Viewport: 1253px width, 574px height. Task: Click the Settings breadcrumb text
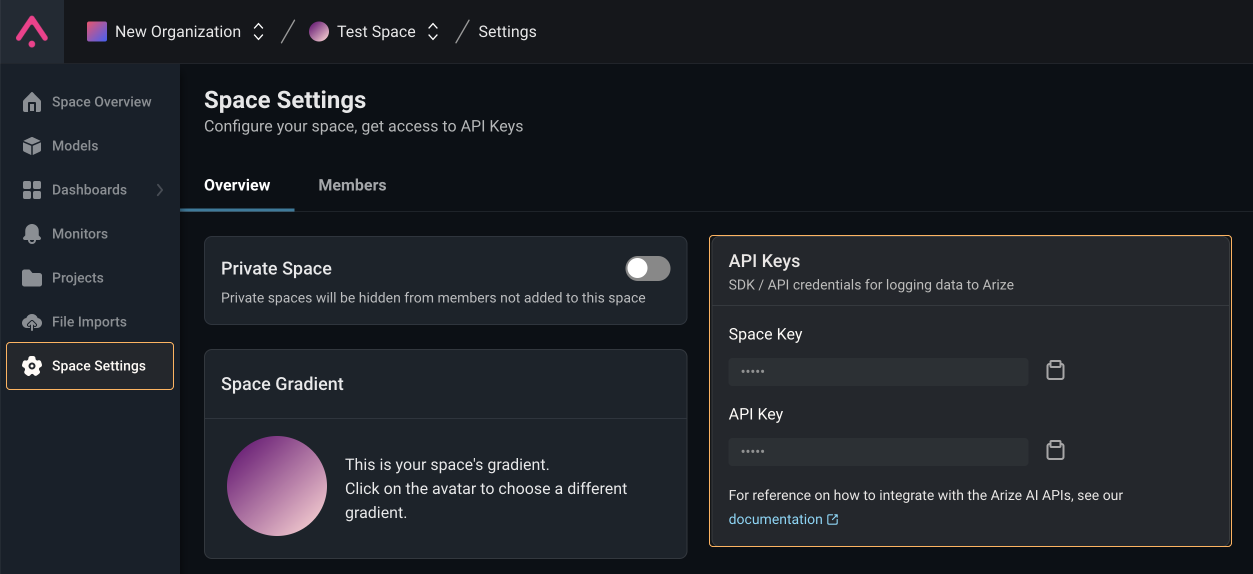(x=507, y=32)
